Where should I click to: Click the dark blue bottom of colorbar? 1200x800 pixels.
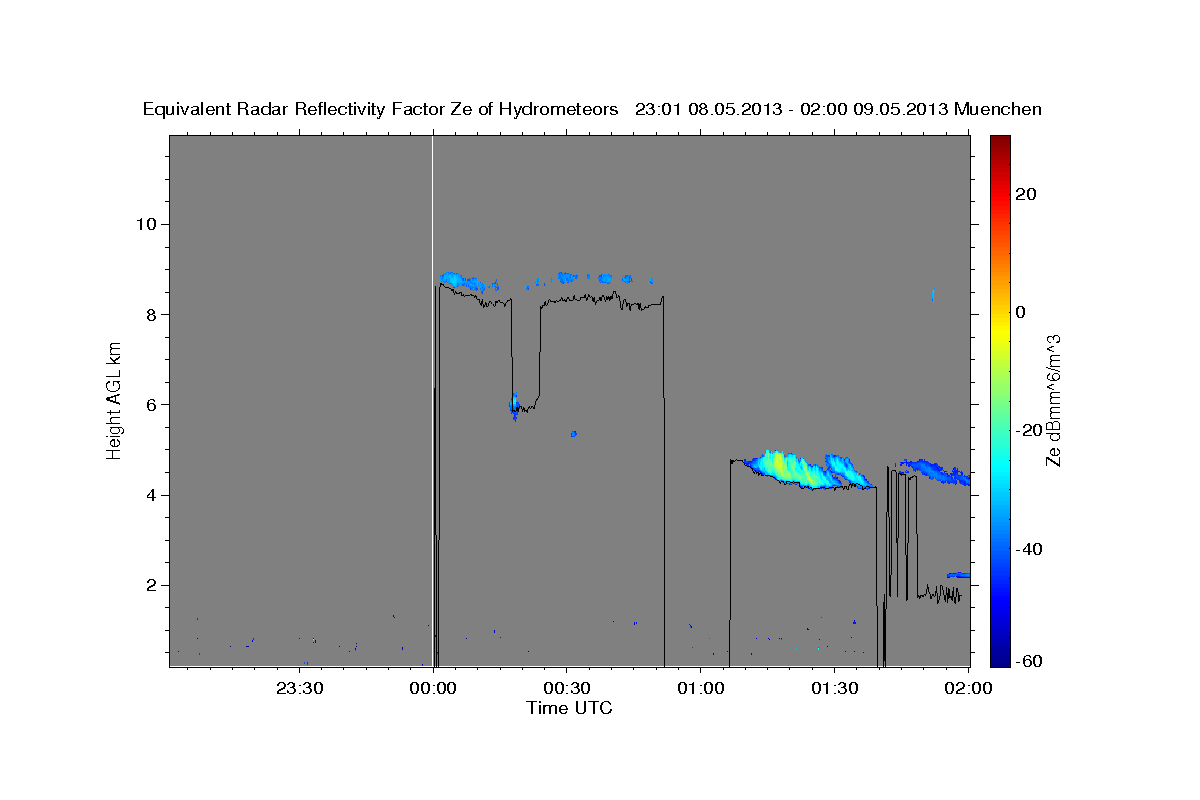(999, 660)
